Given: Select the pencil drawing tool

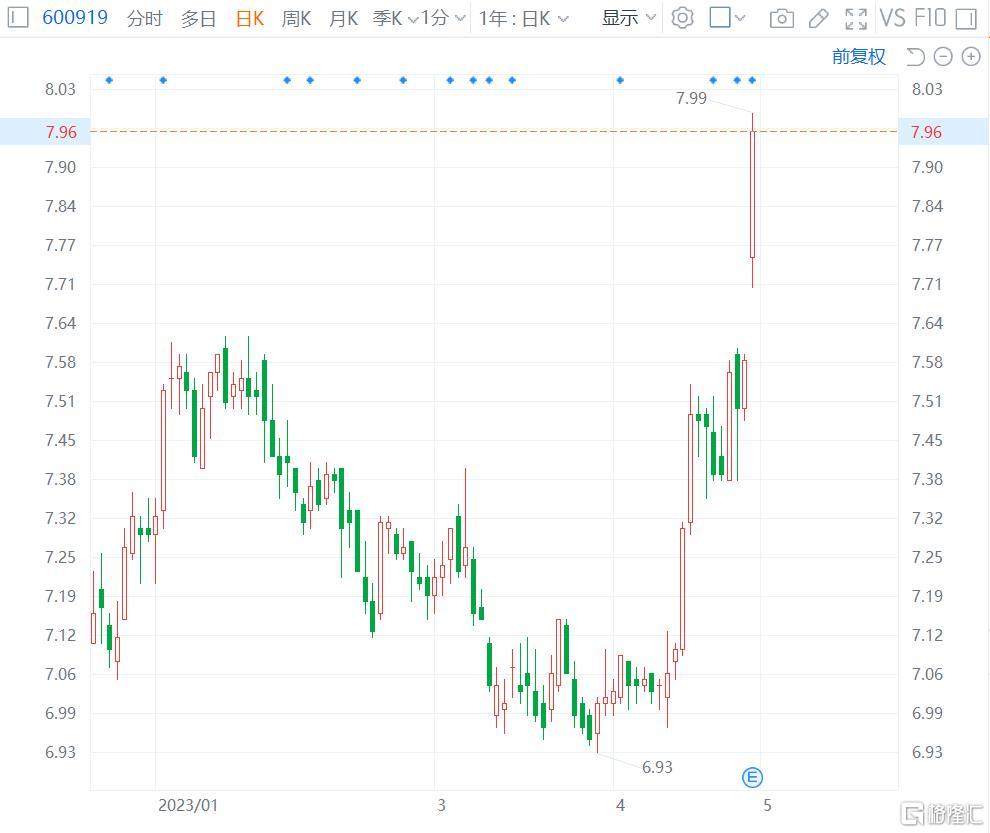Looking at the screenshot, I should coord(818,18).
